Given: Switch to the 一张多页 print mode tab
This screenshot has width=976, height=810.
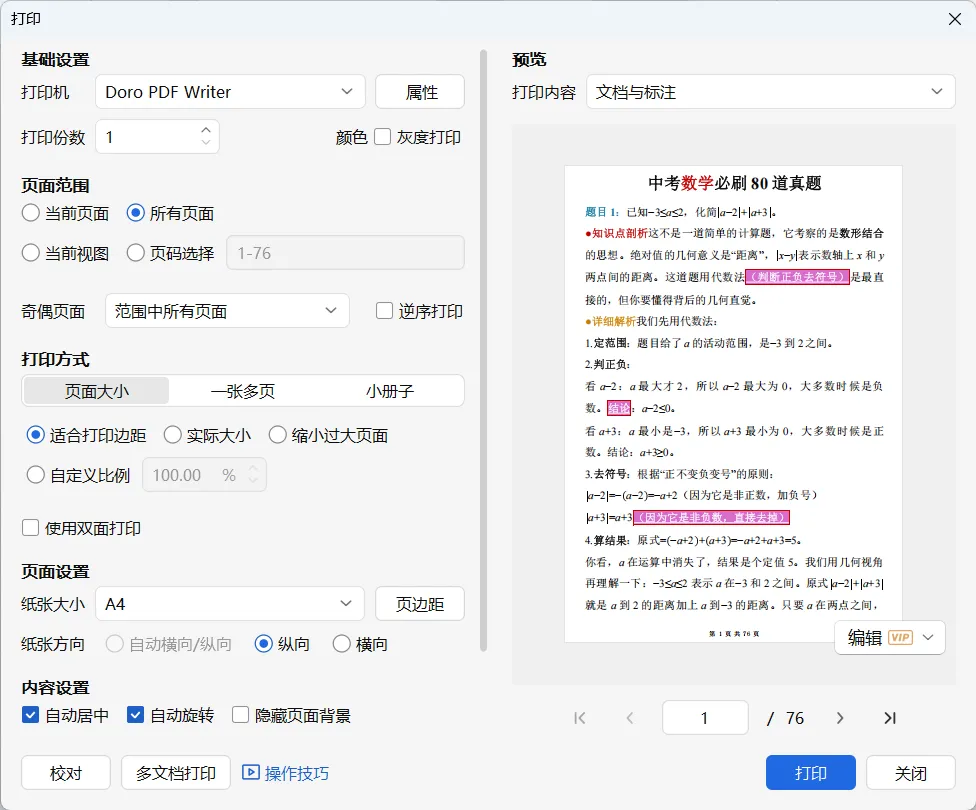Looking at the screenshot, I should [243, 390].
